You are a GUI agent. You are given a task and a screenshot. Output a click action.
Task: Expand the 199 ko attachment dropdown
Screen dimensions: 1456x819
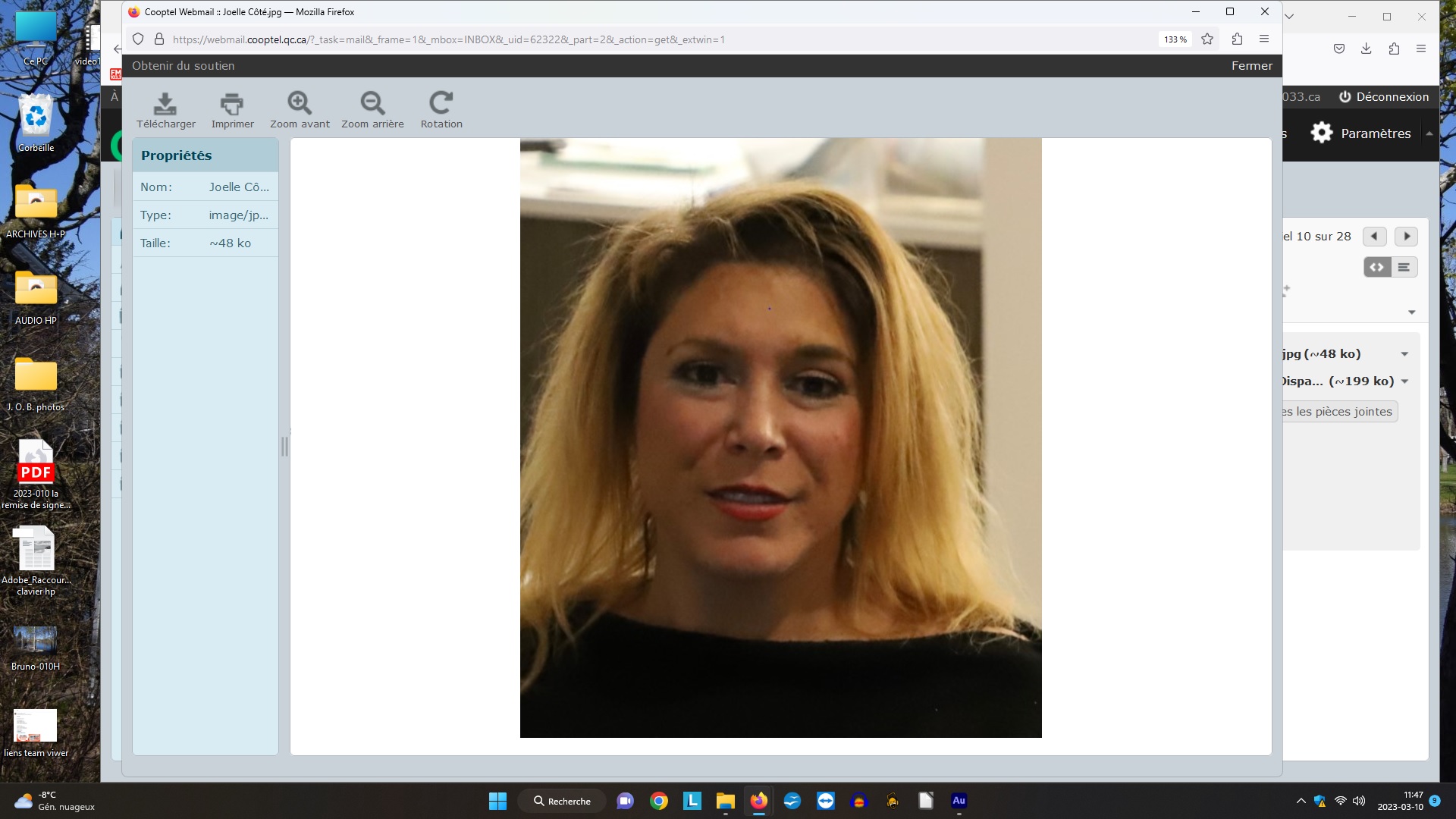pos(1404,381)
